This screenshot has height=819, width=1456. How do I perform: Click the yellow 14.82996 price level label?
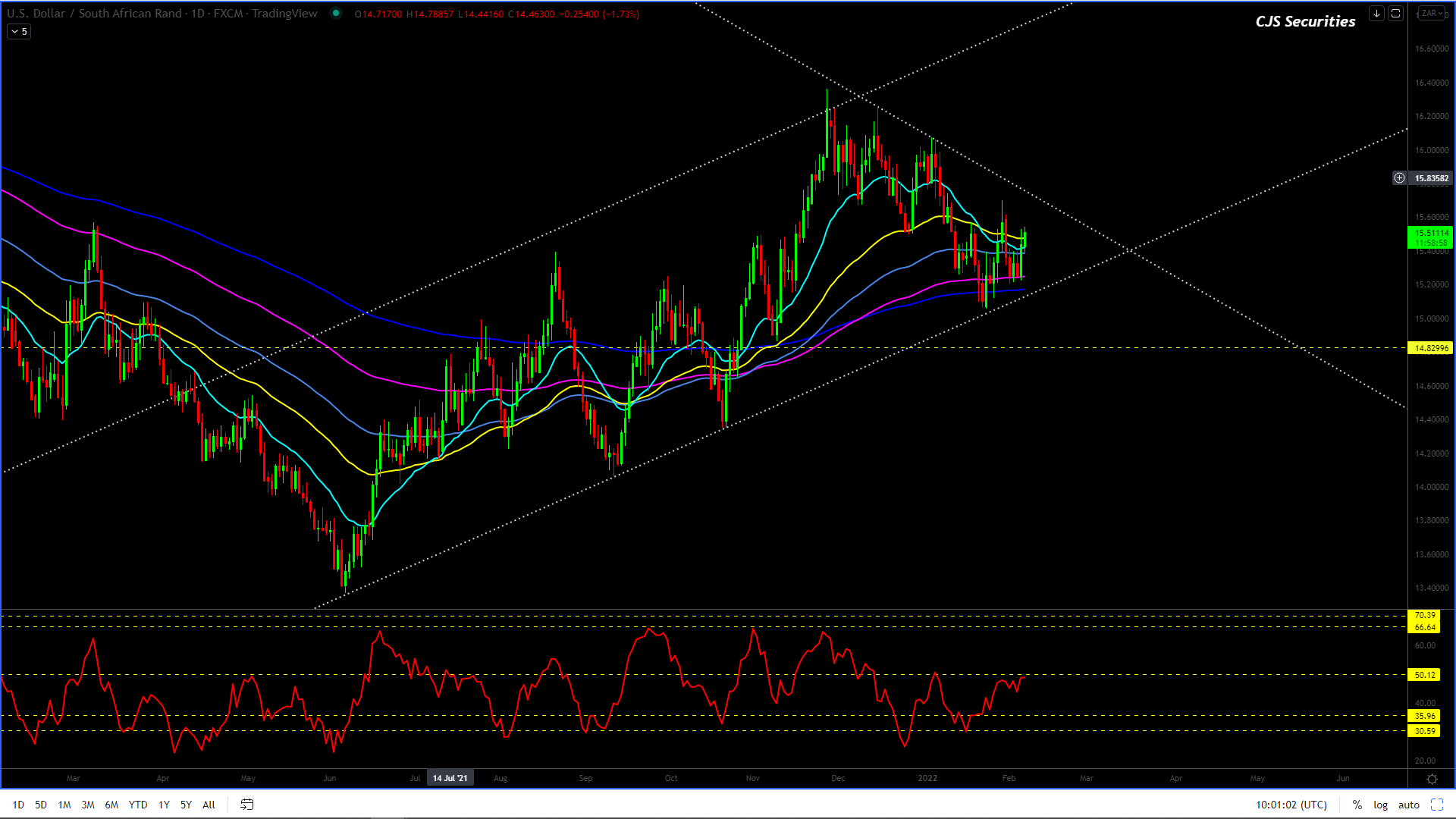pyautogui.click(x=1430, y=348)
